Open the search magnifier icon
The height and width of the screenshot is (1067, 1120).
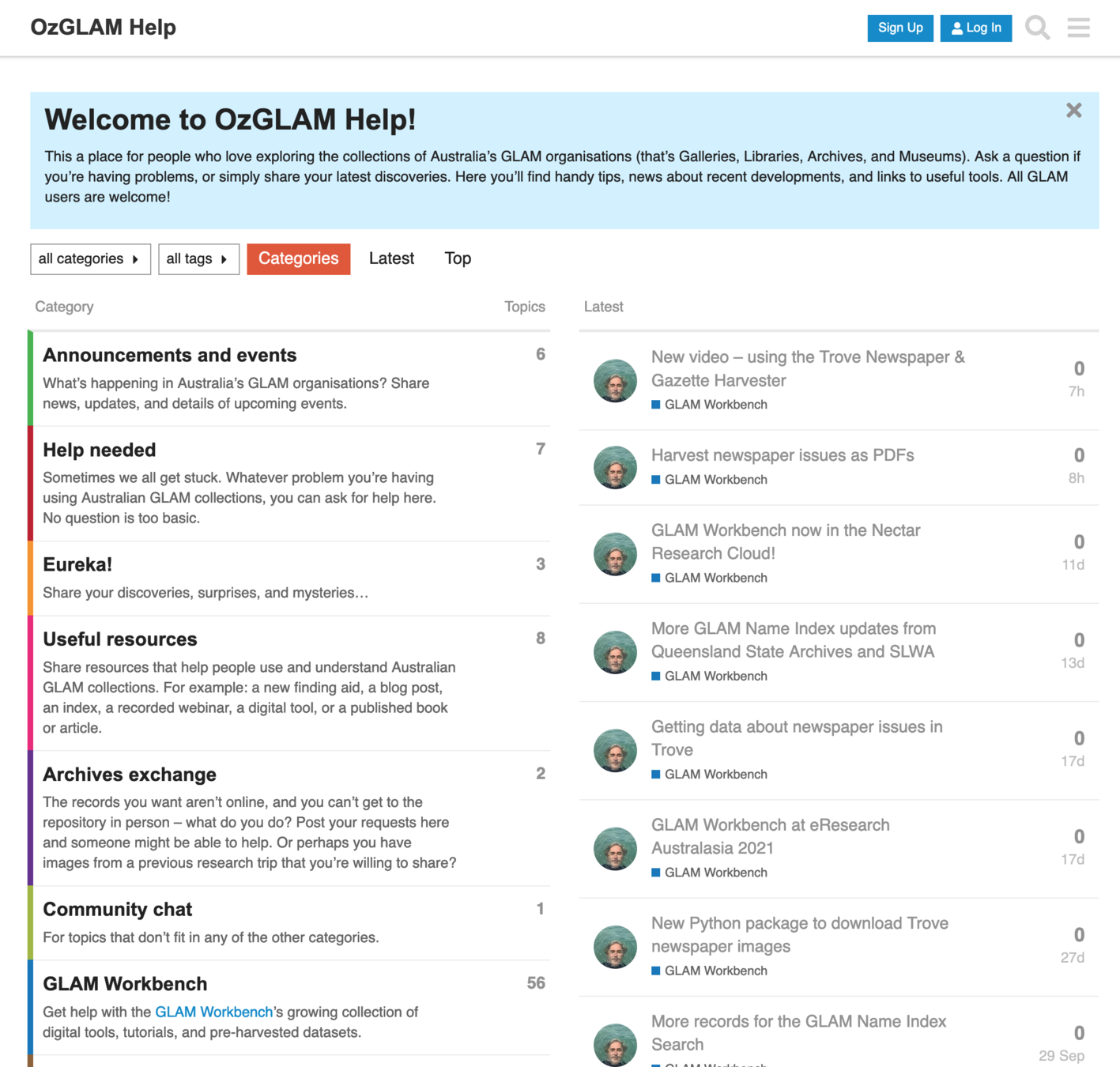1037,28
